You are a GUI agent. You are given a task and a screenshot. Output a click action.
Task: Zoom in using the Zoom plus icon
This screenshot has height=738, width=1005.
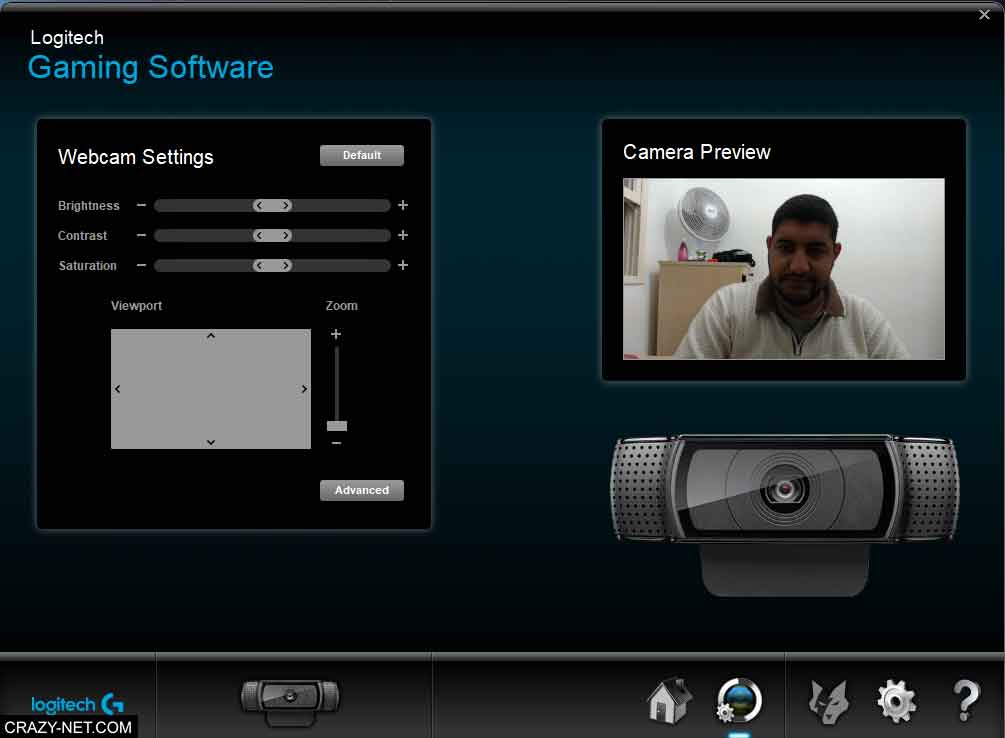tap(336, 334)
